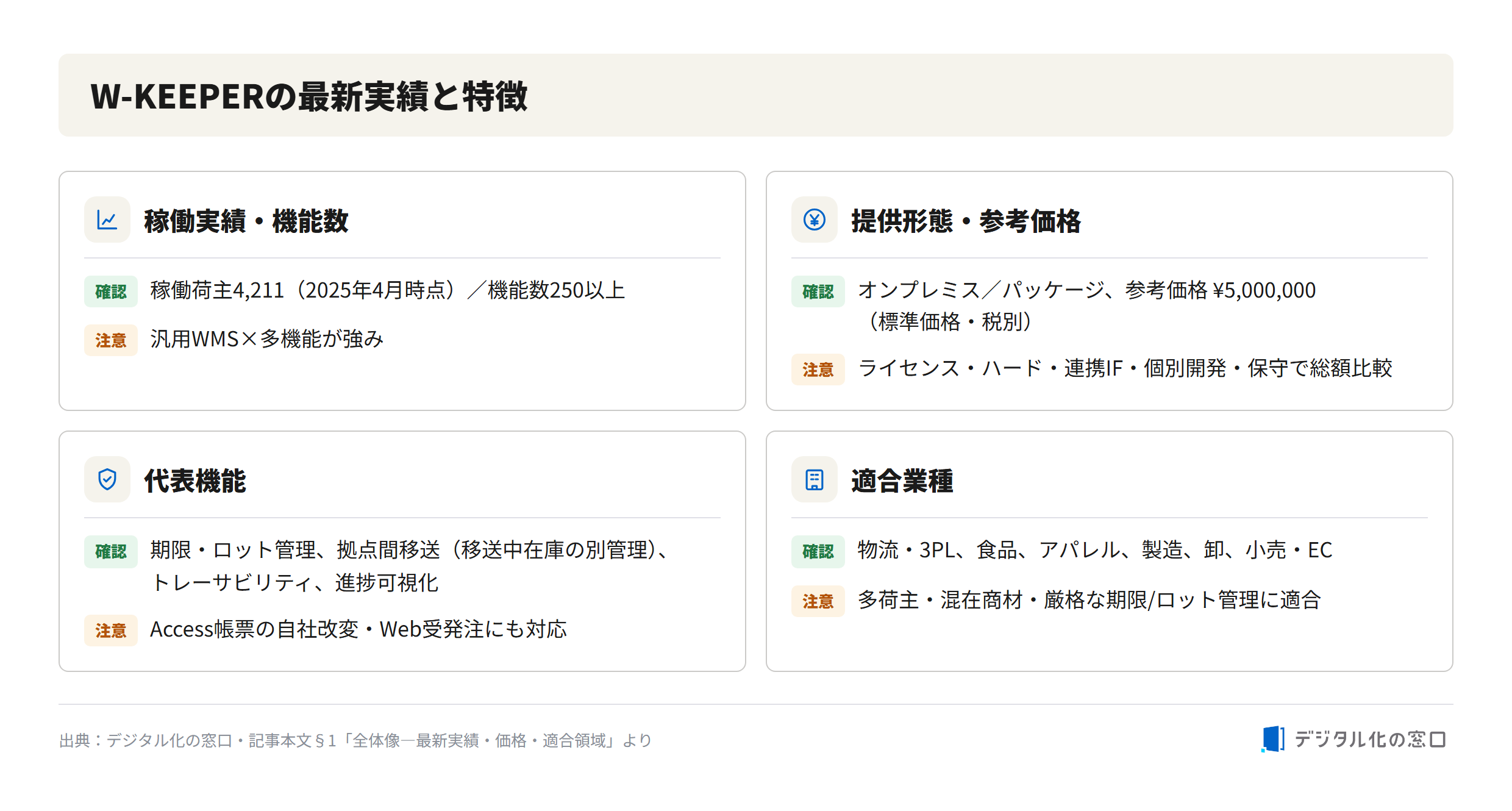Click the green 確認 badge for 稼働荷主4,211
Image resolution: width=1512 pixels, height=811 pixels.
pos(111,291)
